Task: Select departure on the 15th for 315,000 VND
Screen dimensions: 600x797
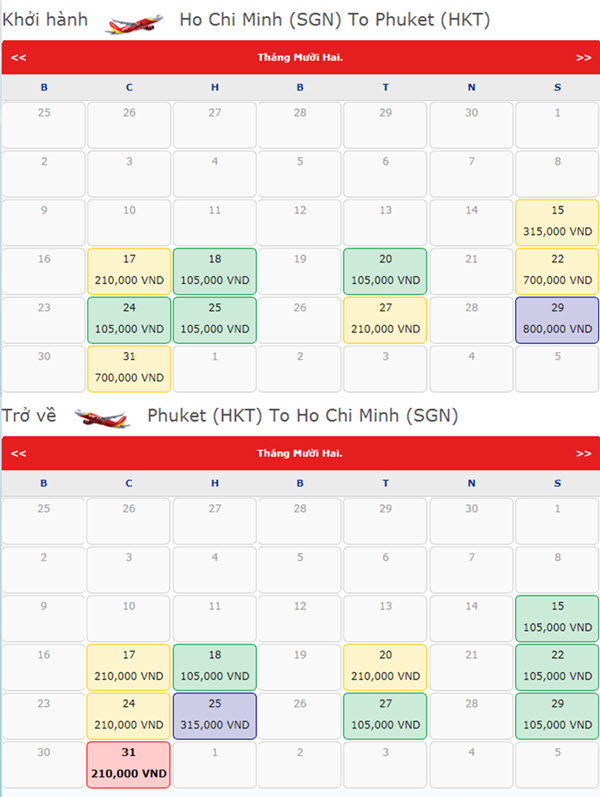Action: pyautogui.click(x=557, y=222)
